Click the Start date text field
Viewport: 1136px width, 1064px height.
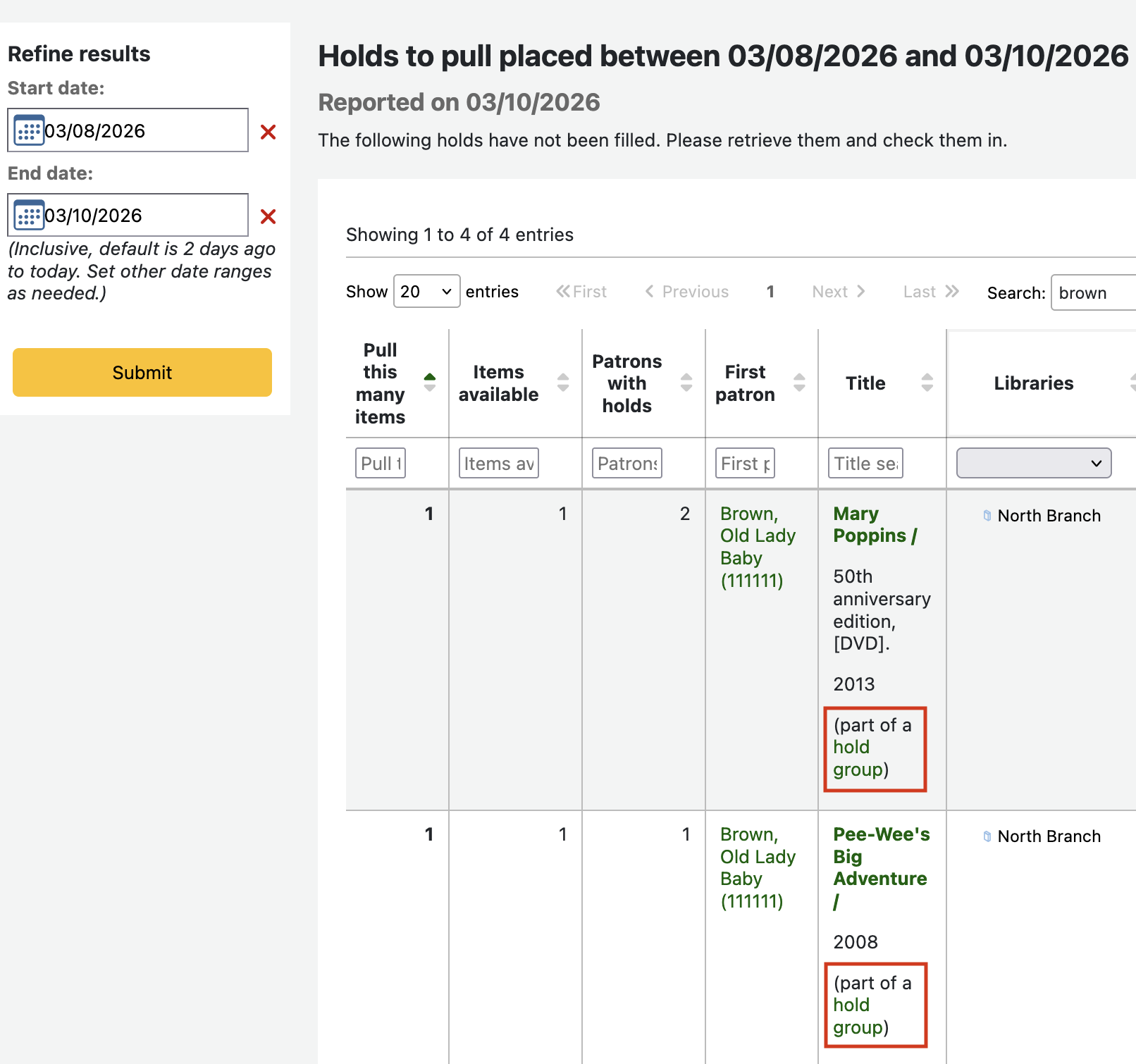(x=141, y=131)
